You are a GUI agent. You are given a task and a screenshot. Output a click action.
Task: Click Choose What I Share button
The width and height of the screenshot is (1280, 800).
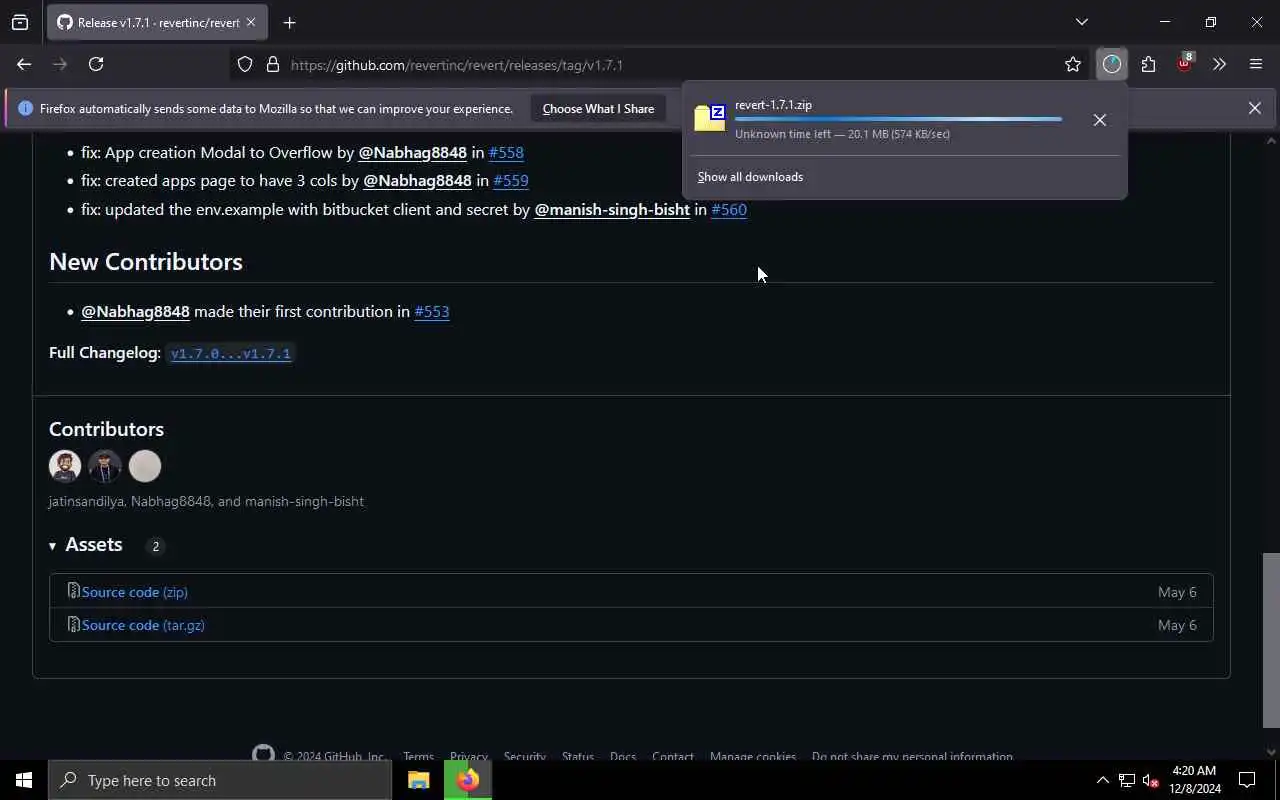point(598,108)
